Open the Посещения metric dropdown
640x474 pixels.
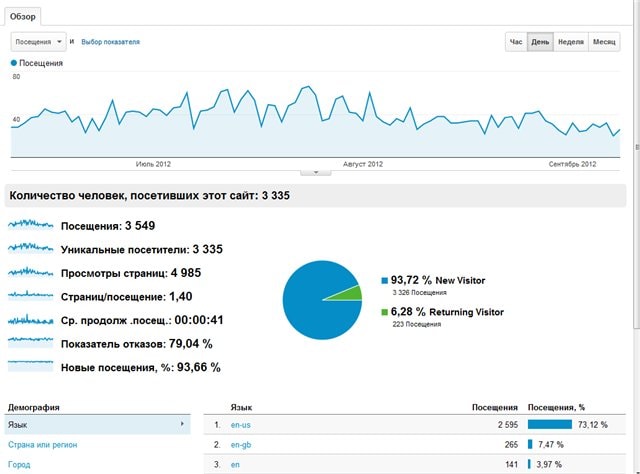pyautogui.click(x=38, y=42)
